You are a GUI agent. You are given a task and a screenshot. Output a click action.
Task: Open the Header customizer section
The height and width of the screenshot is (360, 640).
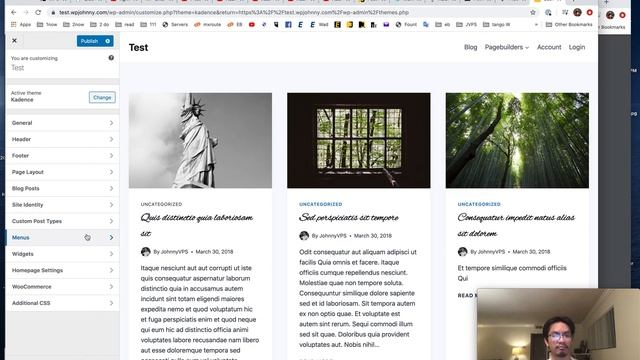click(62, 139)
